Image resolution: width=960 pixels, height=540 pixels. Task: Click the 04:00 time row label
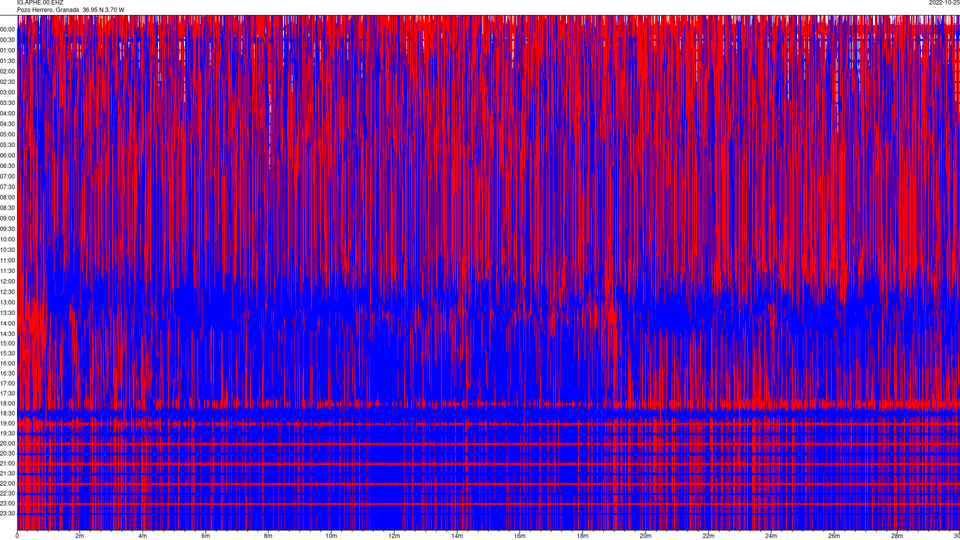point(7,113)
